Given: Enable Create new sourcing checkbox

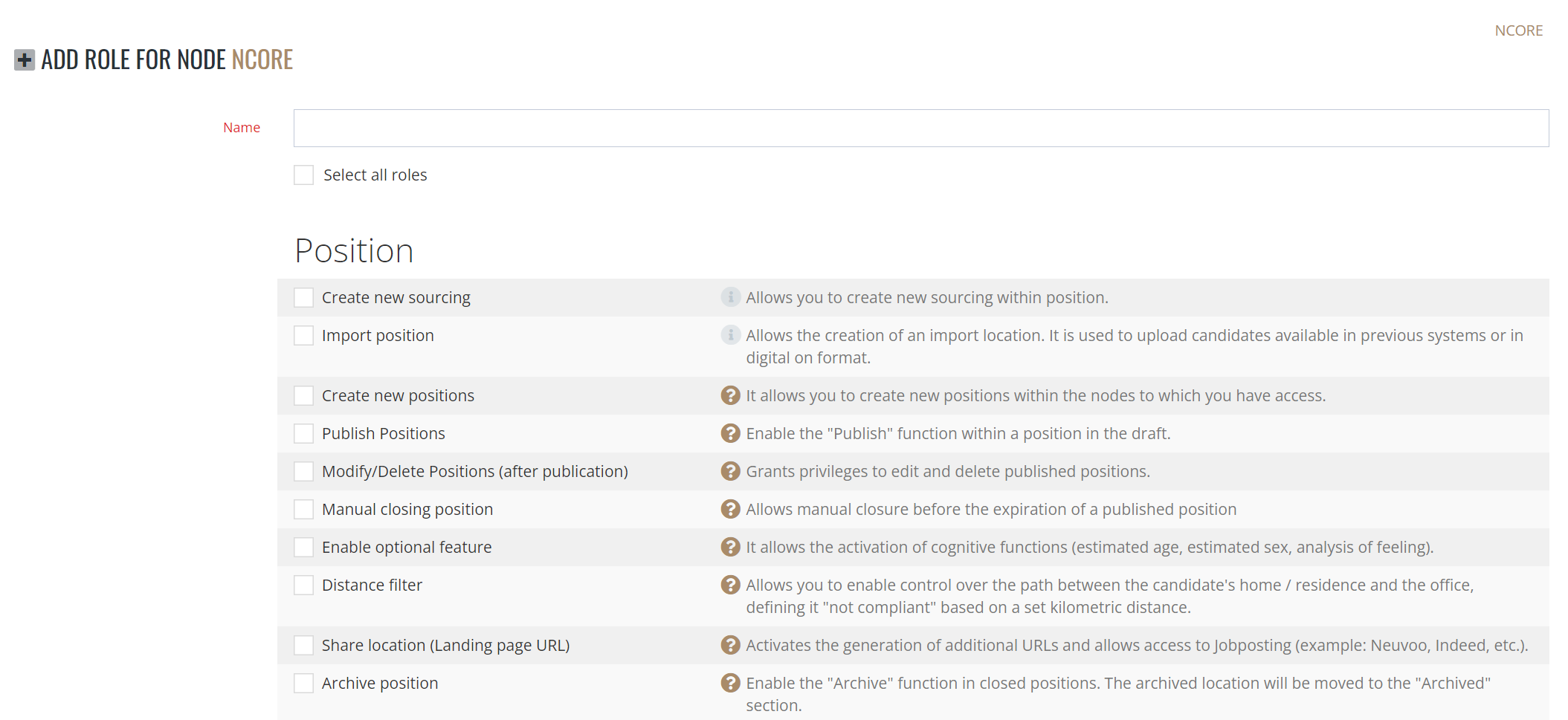Looking at the screenshot, I should [303, 297].
